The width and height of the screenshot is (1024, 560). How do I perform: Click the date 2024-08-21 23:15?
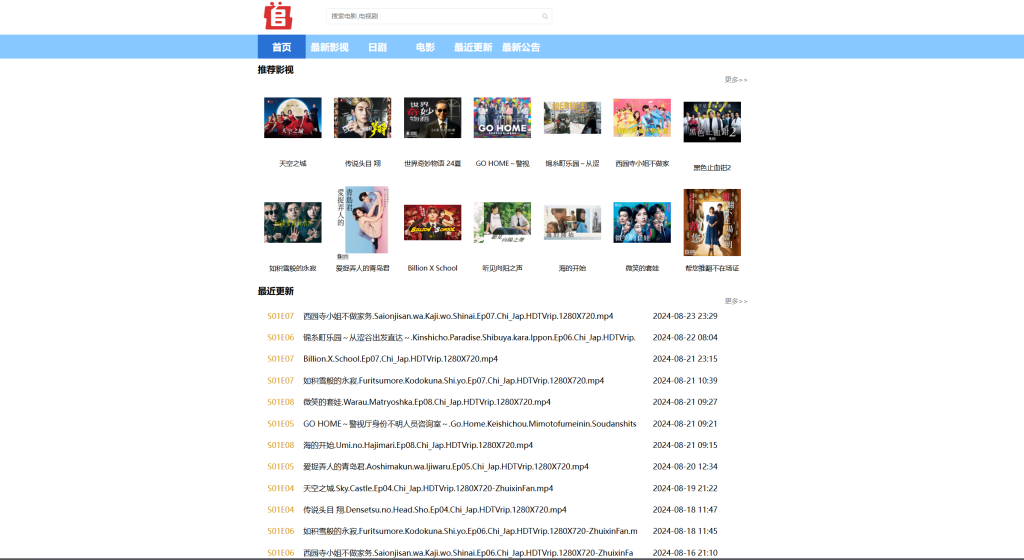[x=685, y=359]
